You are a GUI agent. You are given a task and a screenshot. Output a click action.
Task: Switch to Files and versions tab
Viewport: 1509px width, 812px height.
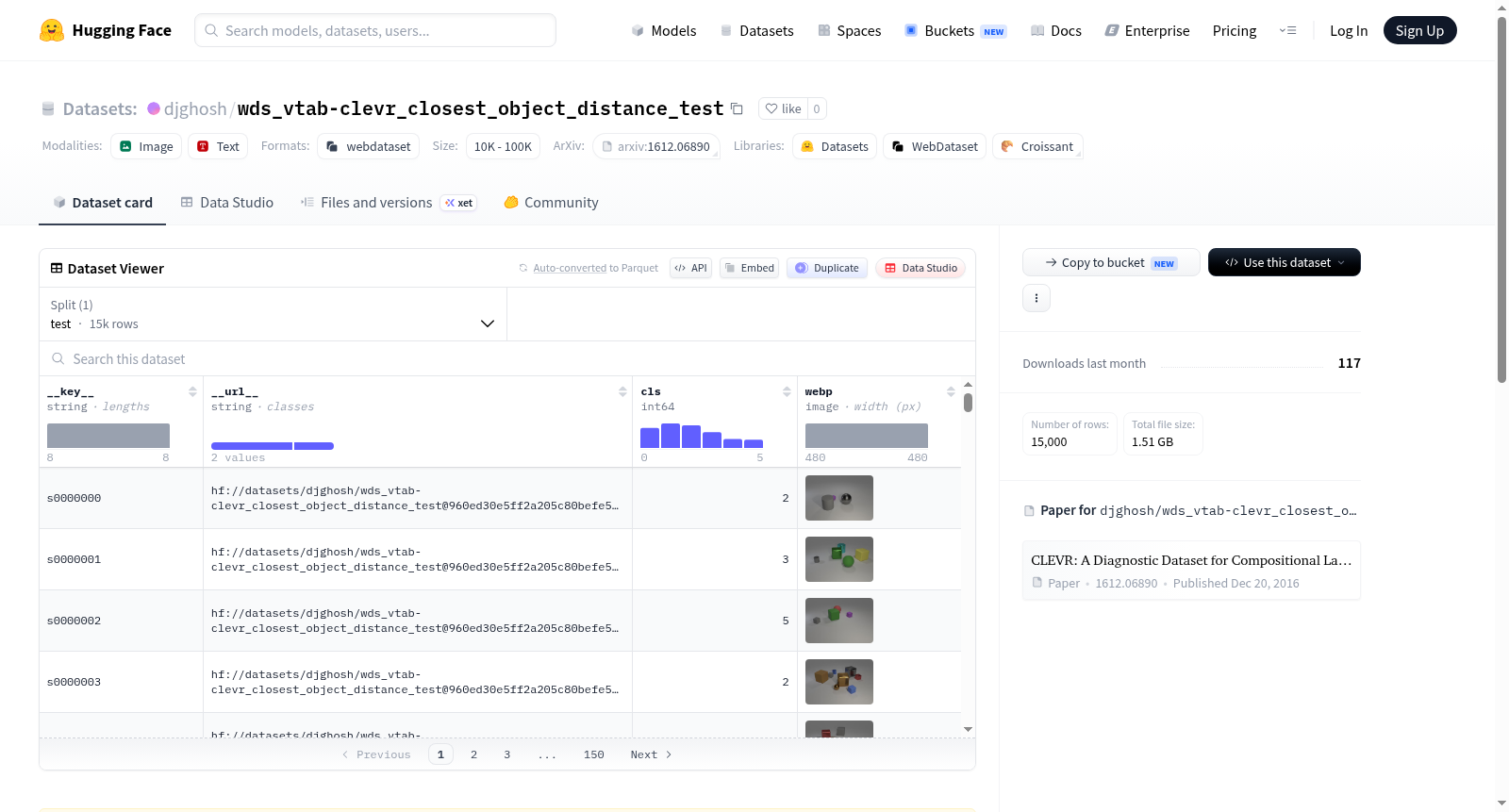[x=389, y=202]
